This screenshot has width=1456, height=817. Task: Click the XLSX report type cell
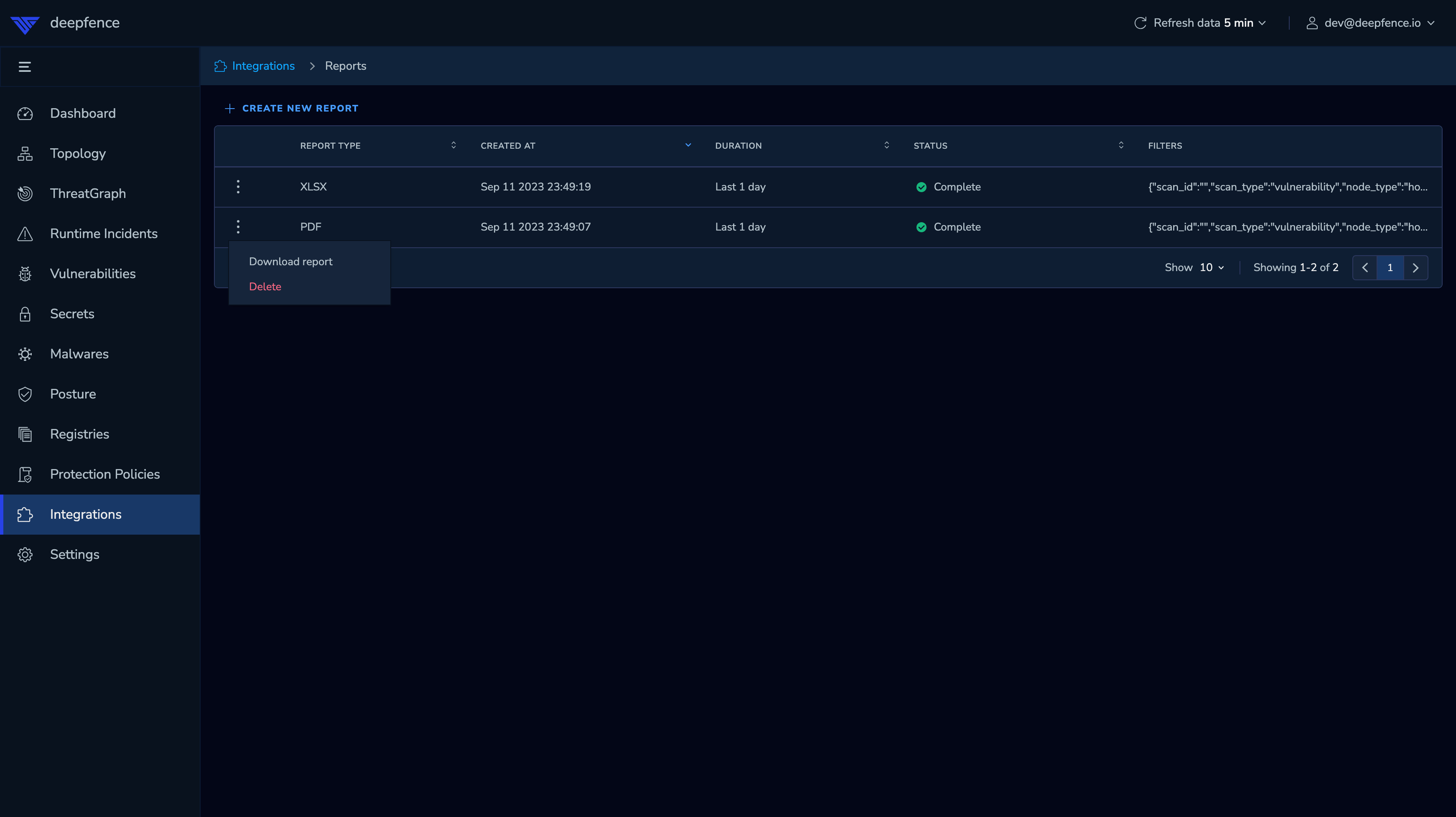coord(313,187)
